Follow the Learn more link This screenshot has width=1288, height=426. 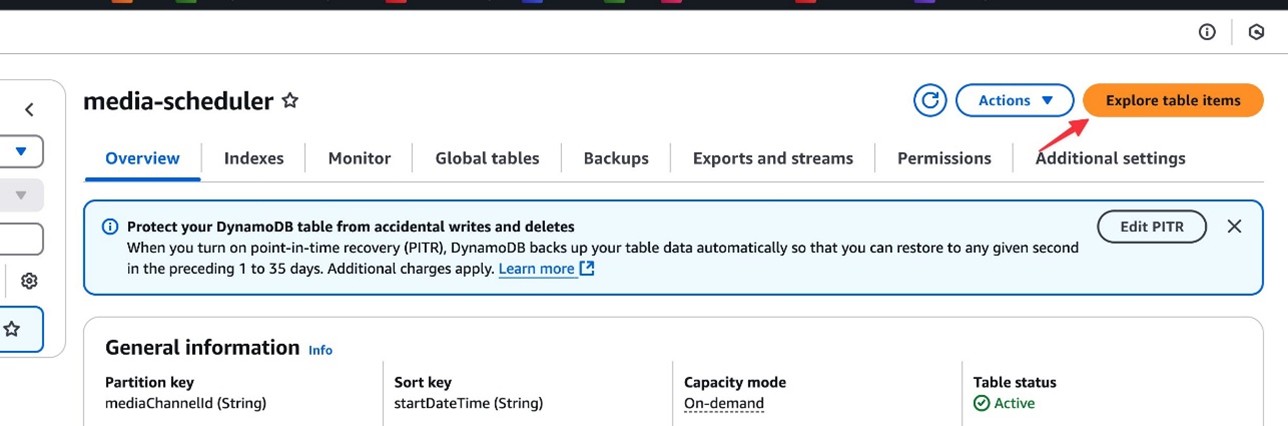pos(537,269)
